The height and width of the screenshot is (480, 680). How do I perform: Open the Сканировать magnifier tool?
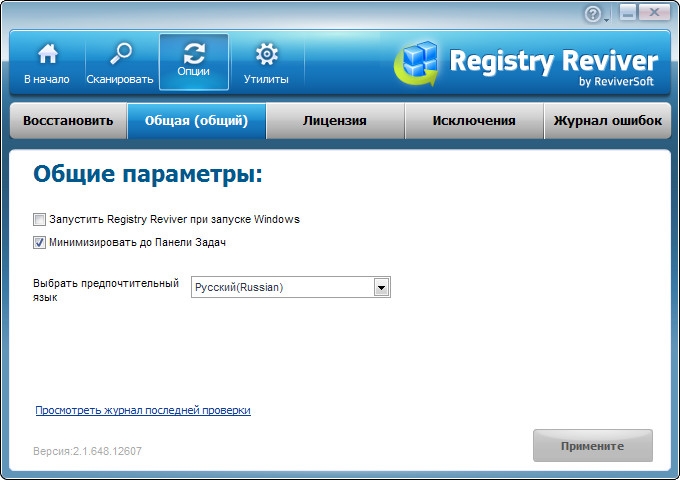click(x=120, y=62)
